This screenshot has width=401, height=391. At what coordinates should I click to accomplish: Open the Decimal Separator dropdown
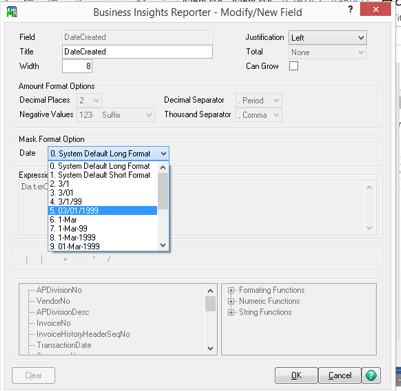(x=259, y=100)
